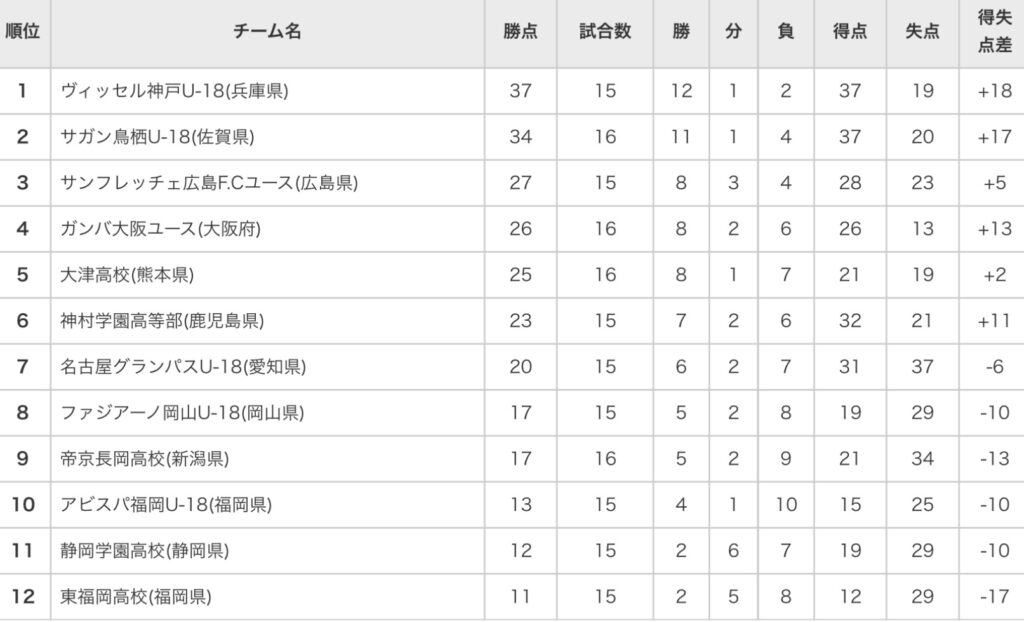
Task: Click the 試合数 column header
Action: [605, 31]
